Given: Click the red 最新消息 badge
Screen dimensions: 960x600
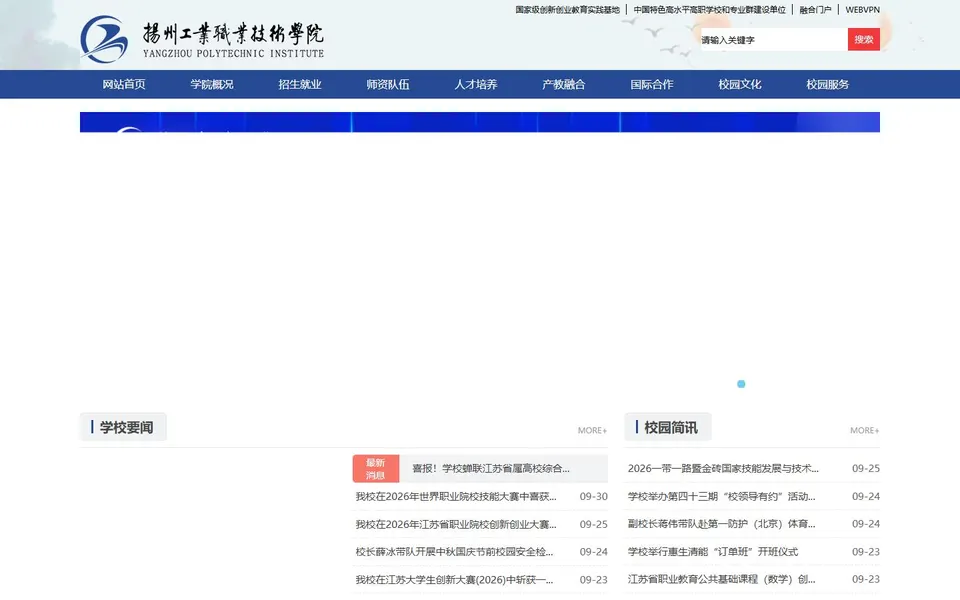Looking at the screenshot, I should (376, 469).
